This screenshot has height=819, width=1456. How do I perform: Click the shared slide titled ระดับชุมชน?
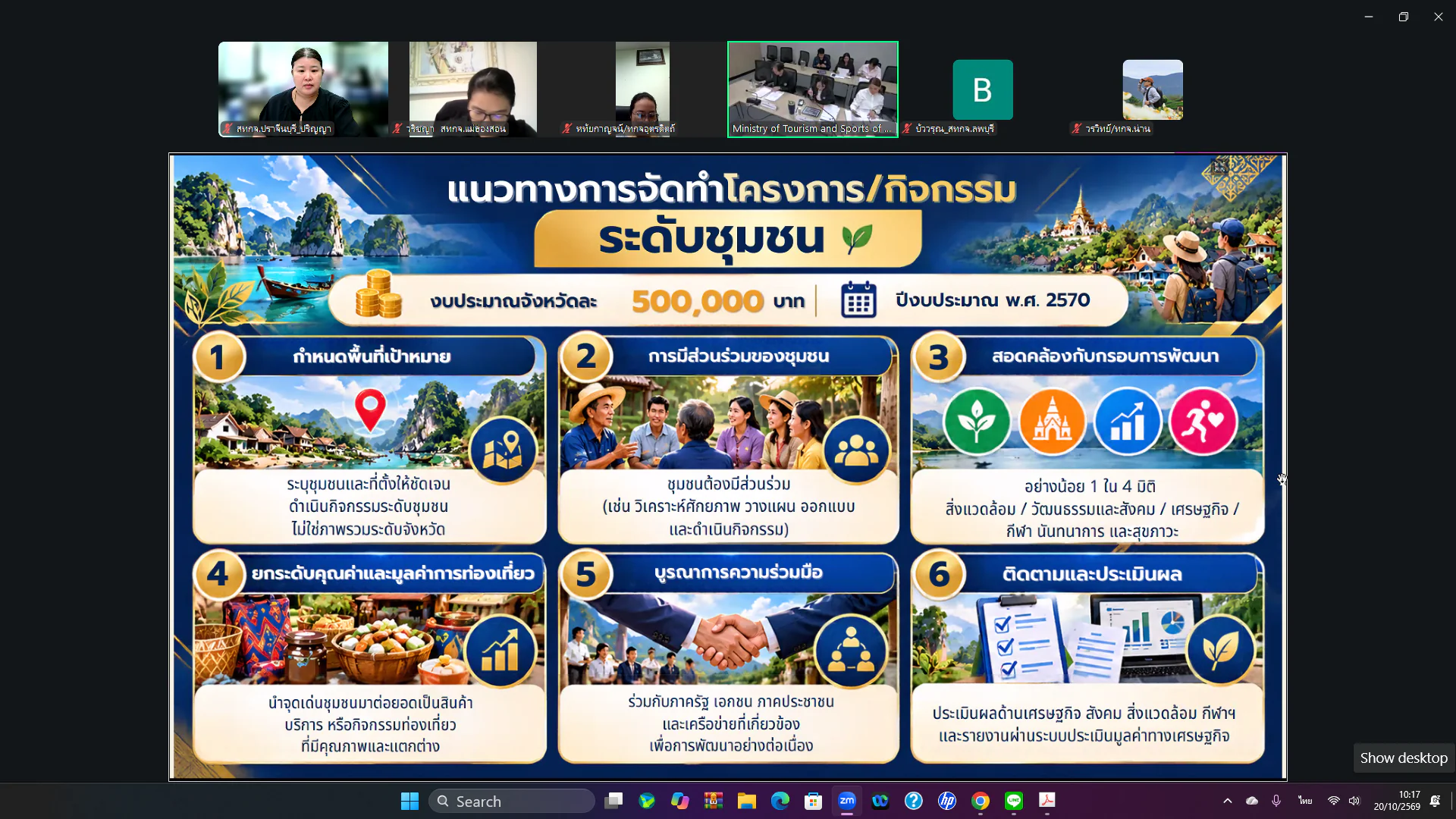point(728,466)
